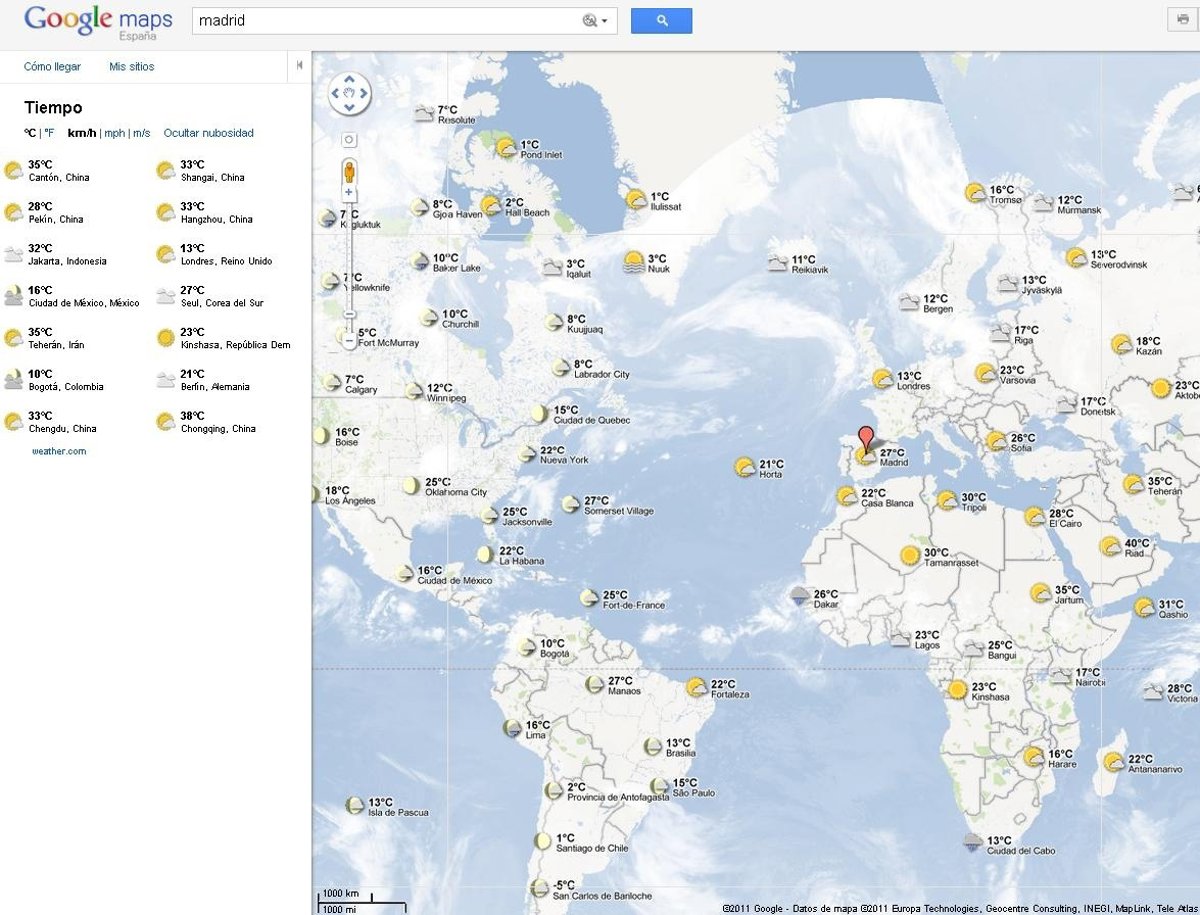The image size is (1200, 915).
Task: Click the search field containing madrid
Action: (x=385, y=21)
